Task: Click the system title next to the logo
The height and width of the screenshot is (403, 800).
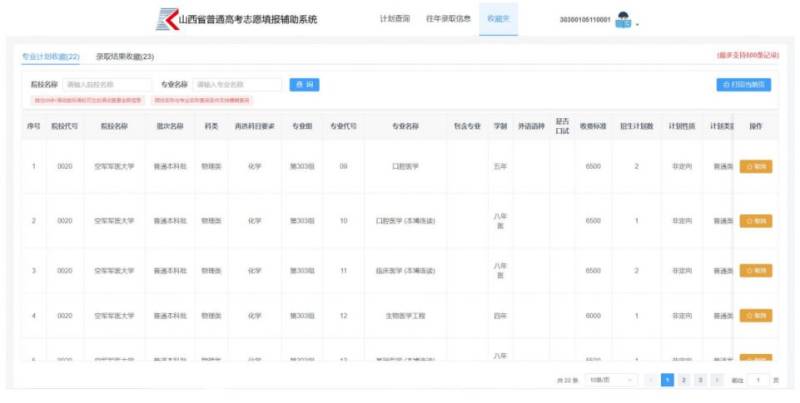Action: [x=248, y=19]
